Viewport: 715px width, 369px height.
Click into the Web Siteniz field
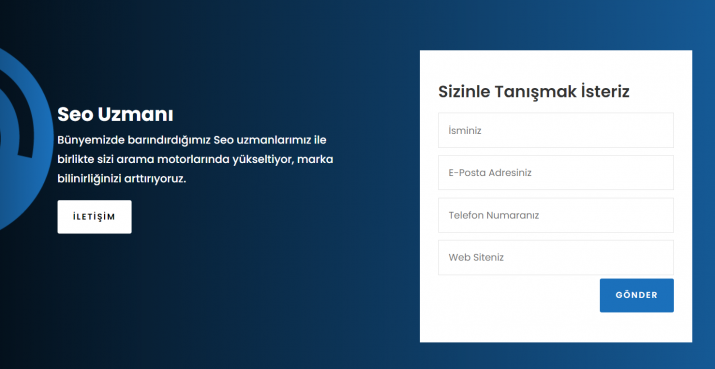(x=556, y=258)
